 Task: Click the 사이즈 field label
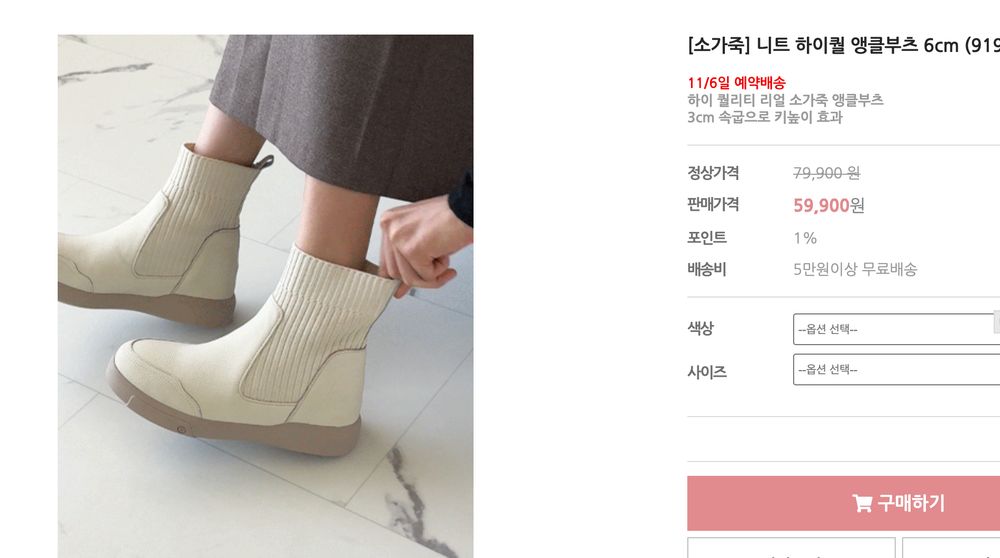707,372
